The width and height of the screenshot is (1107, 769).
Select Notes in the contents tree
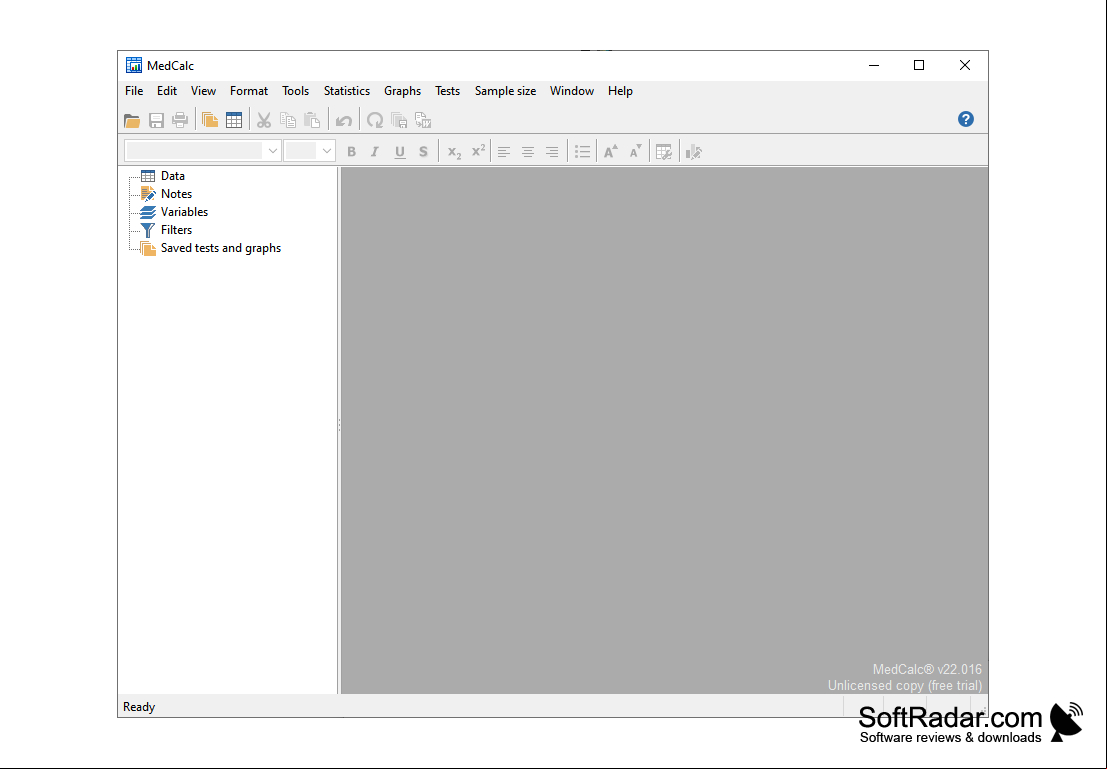pos(176,194)
